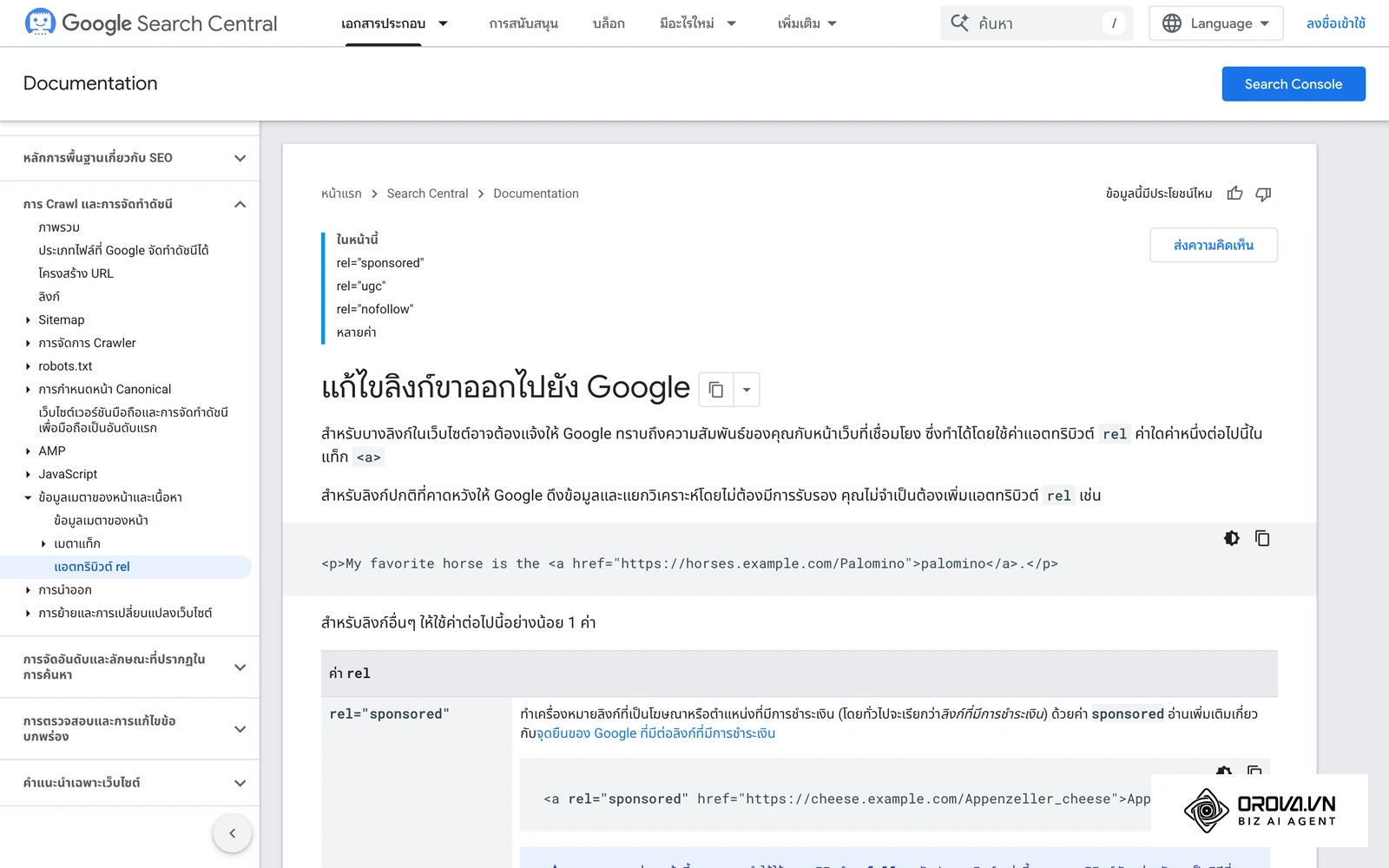This screenshot has width=1389, height=868.
Task: Expand the Sitemap tree item
Action: (28, 320)
